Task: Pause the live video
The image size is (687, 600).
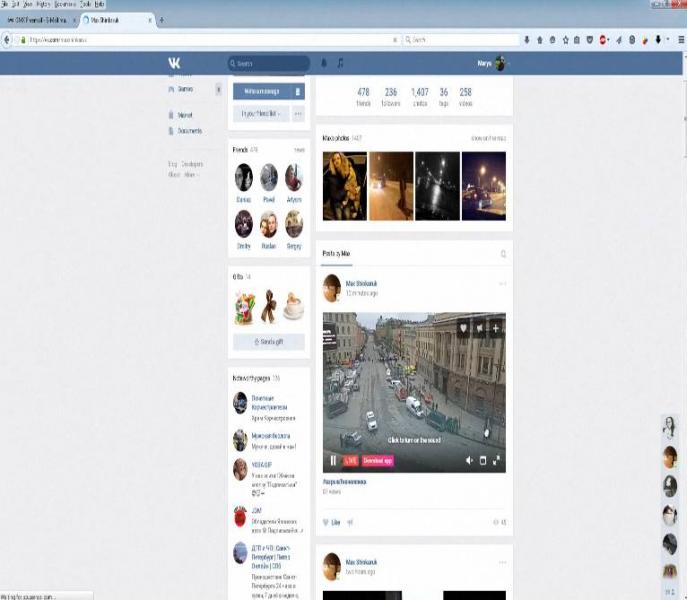Action: (334, 460)
